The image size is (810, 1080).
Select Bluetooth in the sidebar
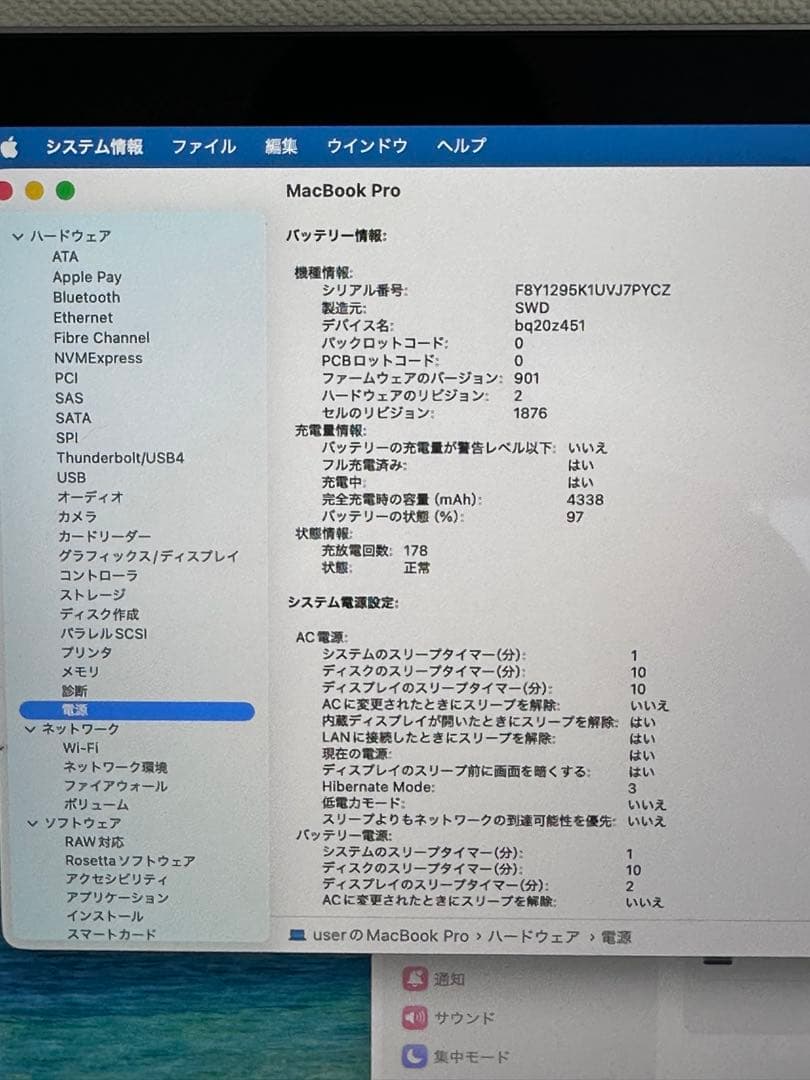(85, 297)
